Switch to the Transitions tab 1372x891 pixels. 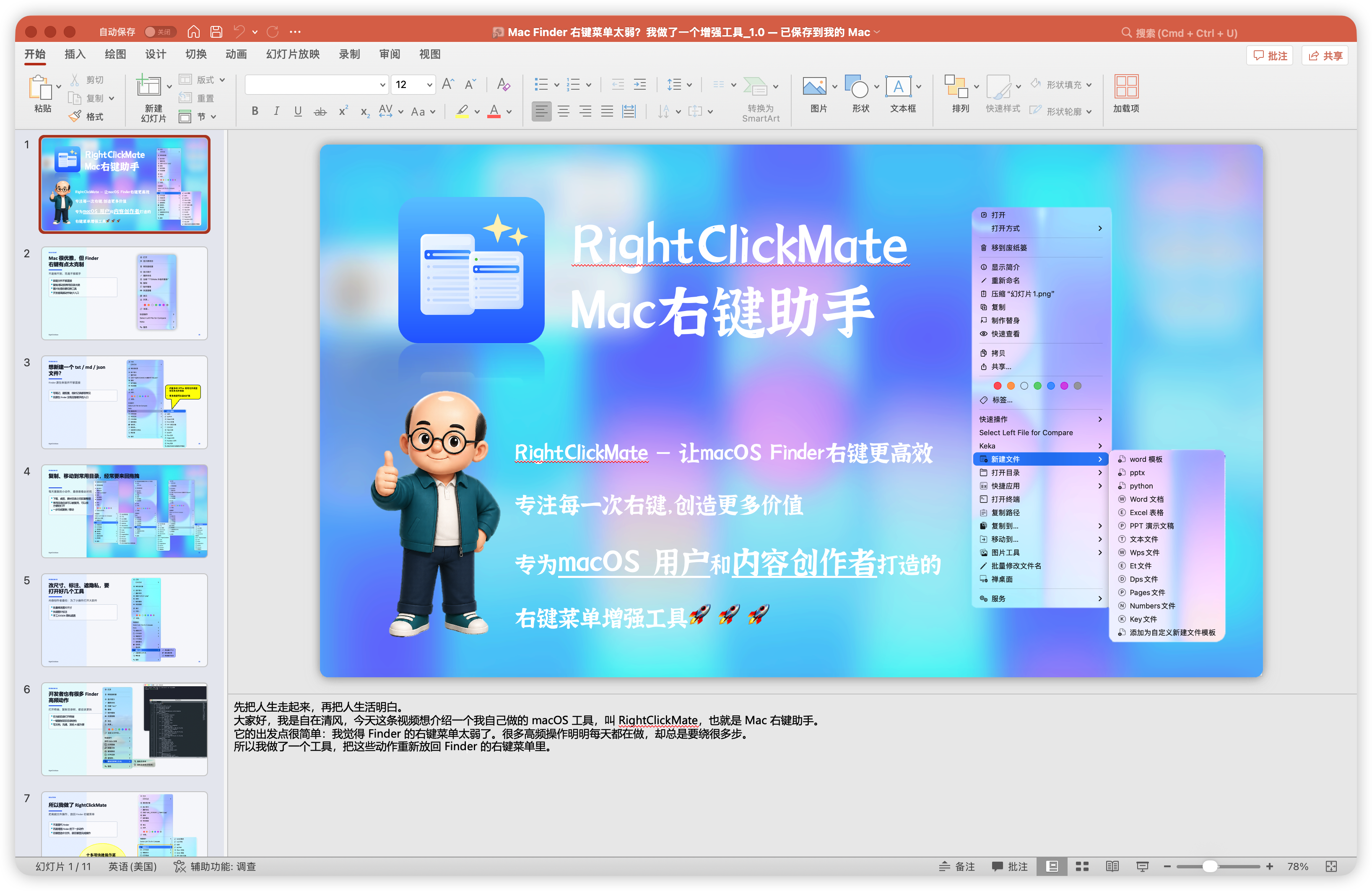pos(196,54)
